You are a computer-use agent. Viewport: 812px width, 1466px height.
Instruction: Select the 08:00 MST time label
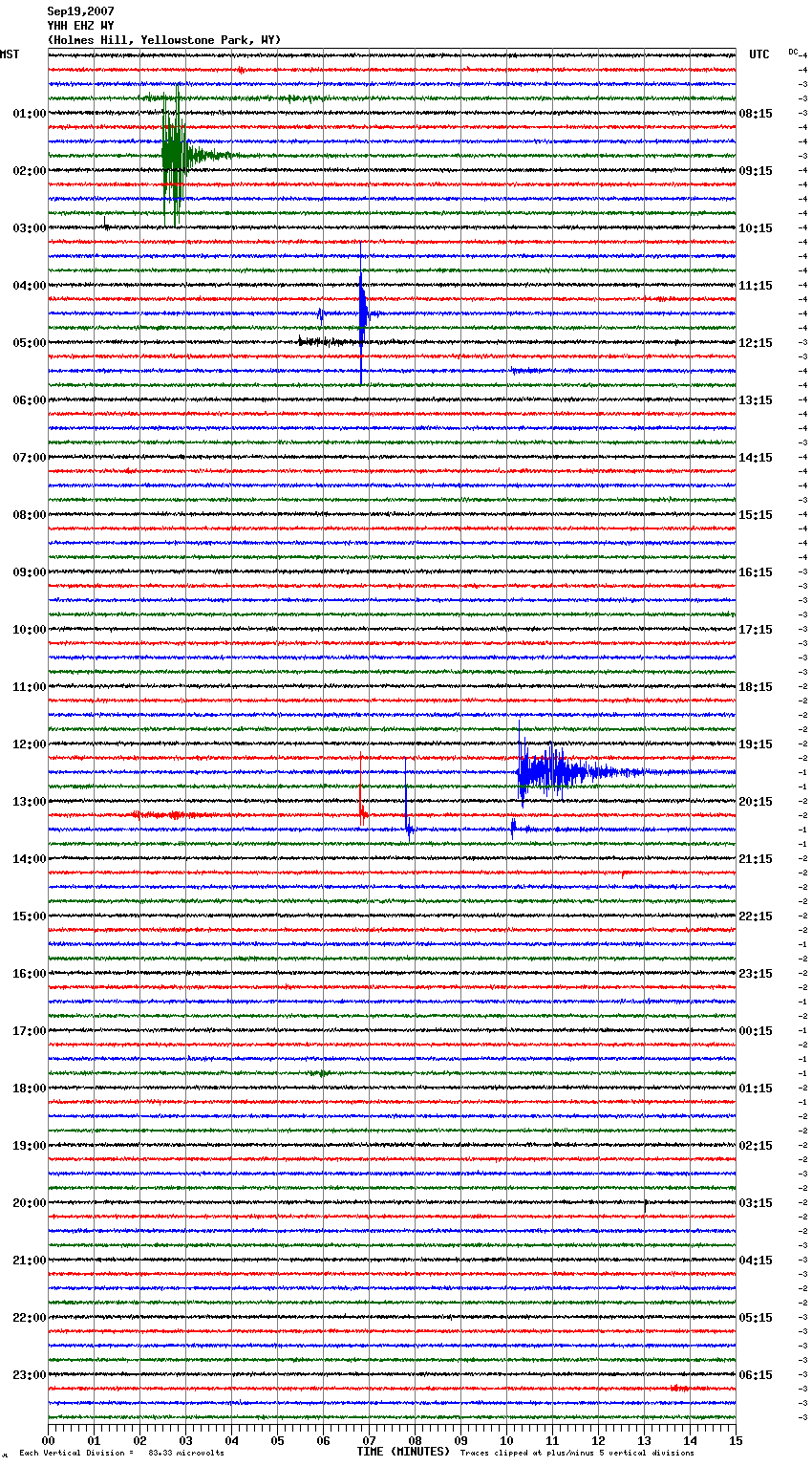point(30,515)
